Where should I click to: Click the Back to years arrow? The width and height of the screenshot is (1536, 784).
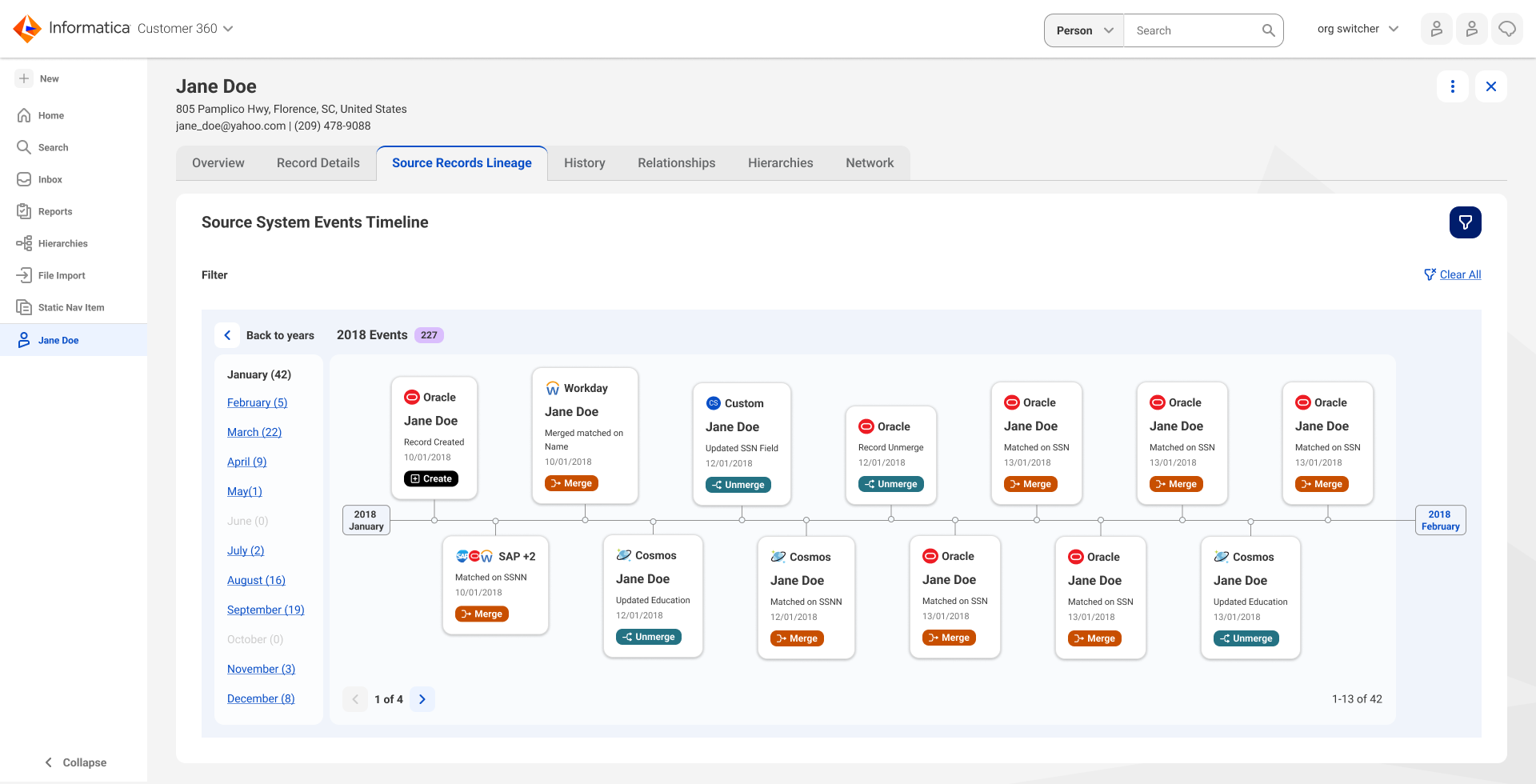tap(227, 335)
